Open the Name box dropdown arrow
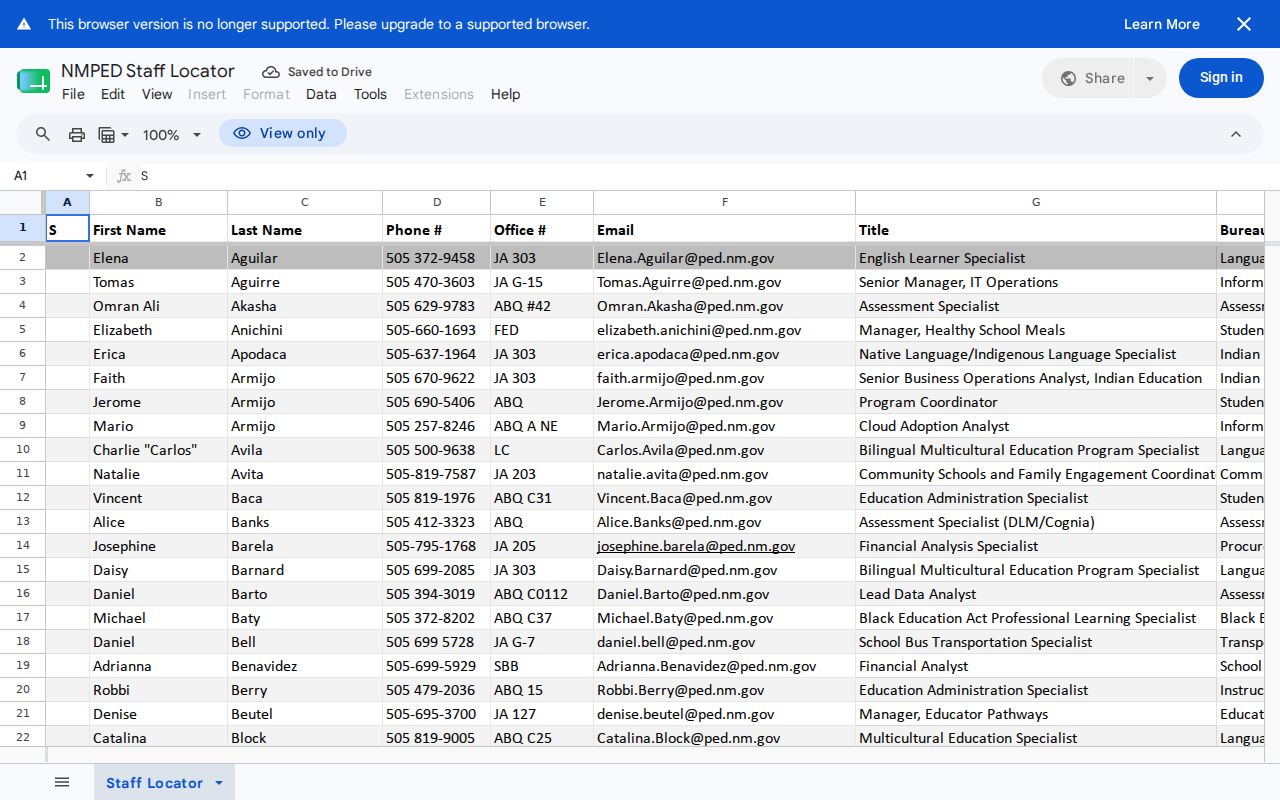This screenshot has width=1280, height=800. pos(90,175)
